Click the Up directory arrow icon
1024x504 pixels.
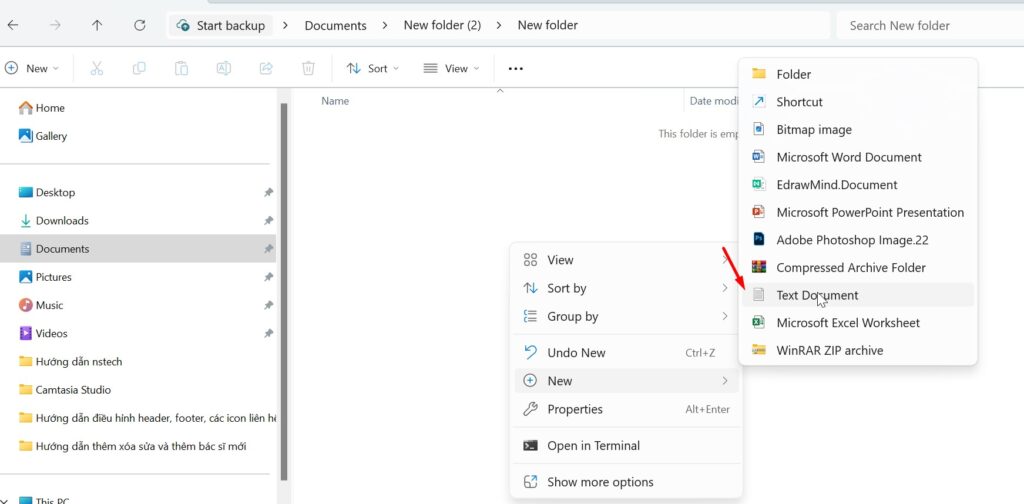[x=97, y=25]
